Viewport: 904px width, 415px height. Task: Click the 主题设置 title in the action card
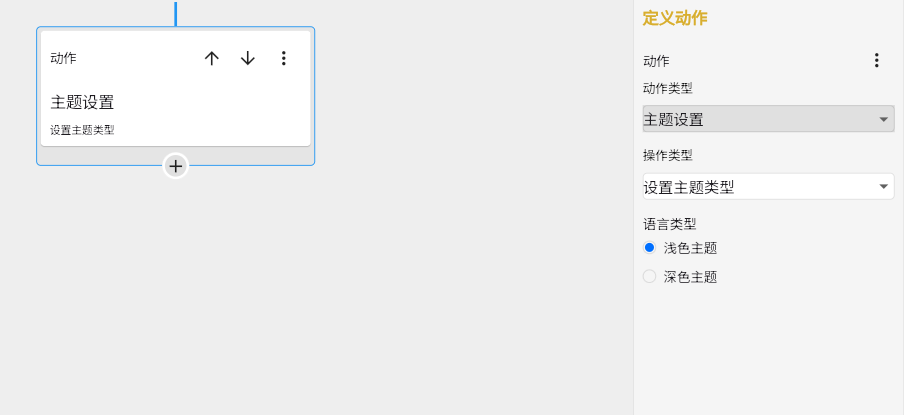tap(82, 102)
